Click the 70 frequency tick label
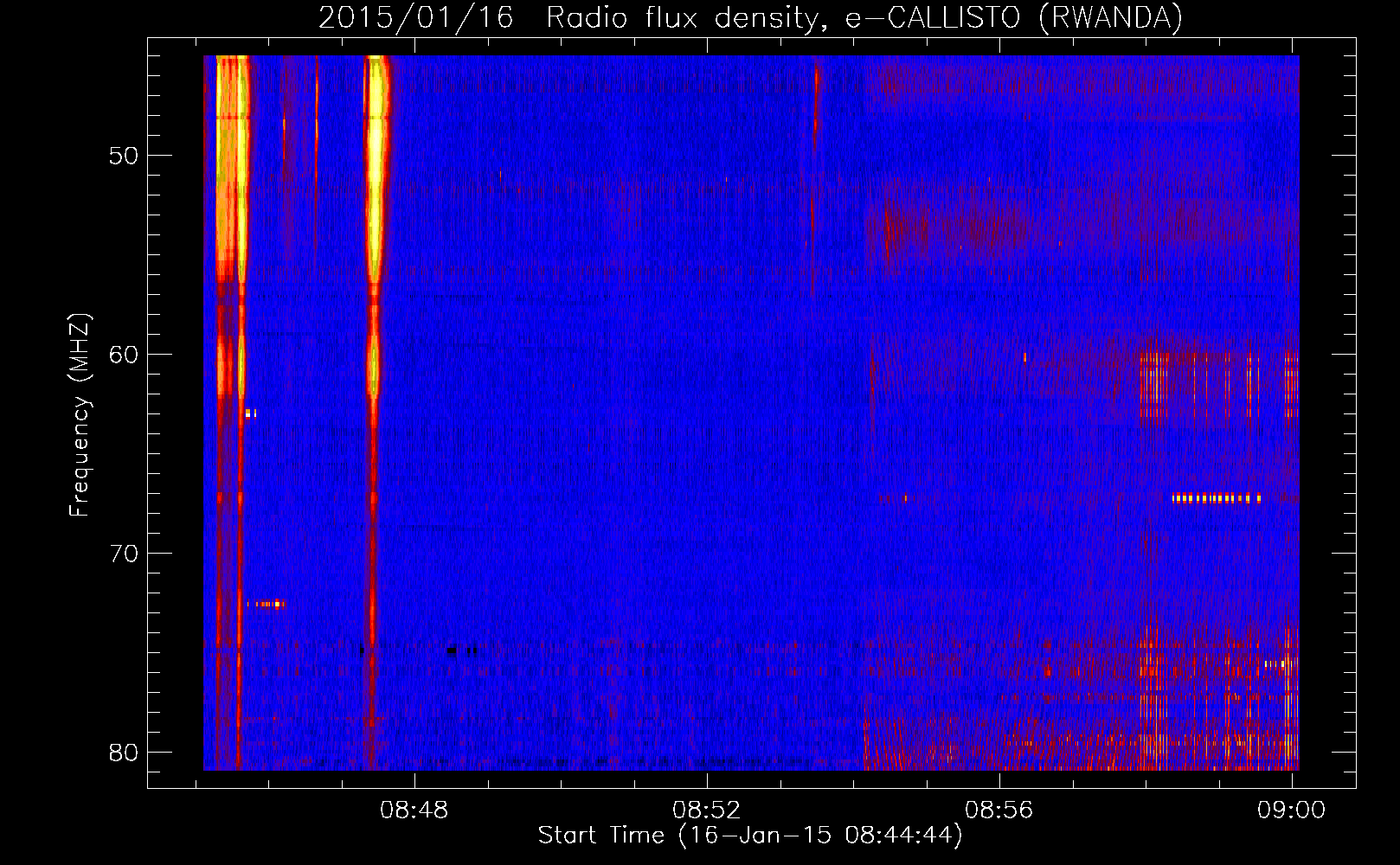 coord(124,553)
